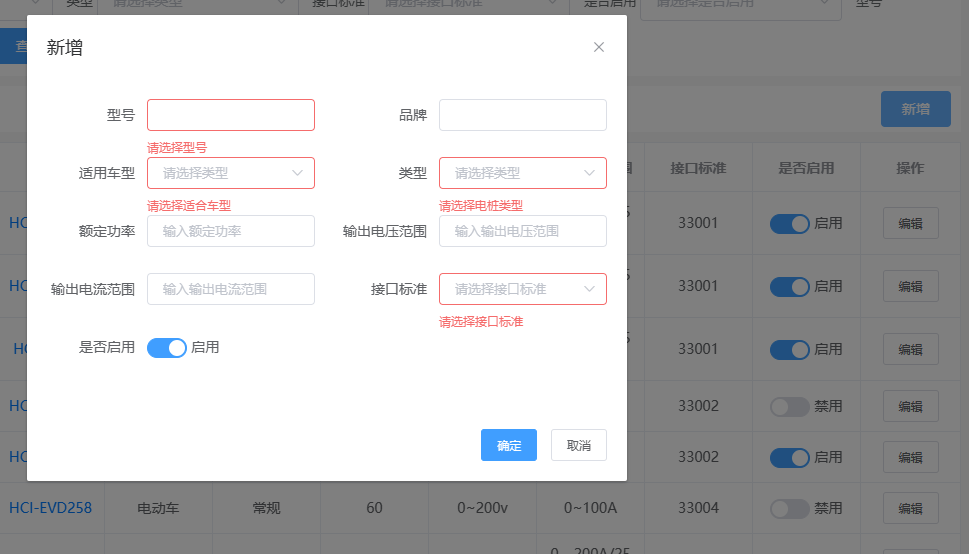
Task: Click the 输出电压范围 input field
Action: pyautogui.click(x=522, y=231)
